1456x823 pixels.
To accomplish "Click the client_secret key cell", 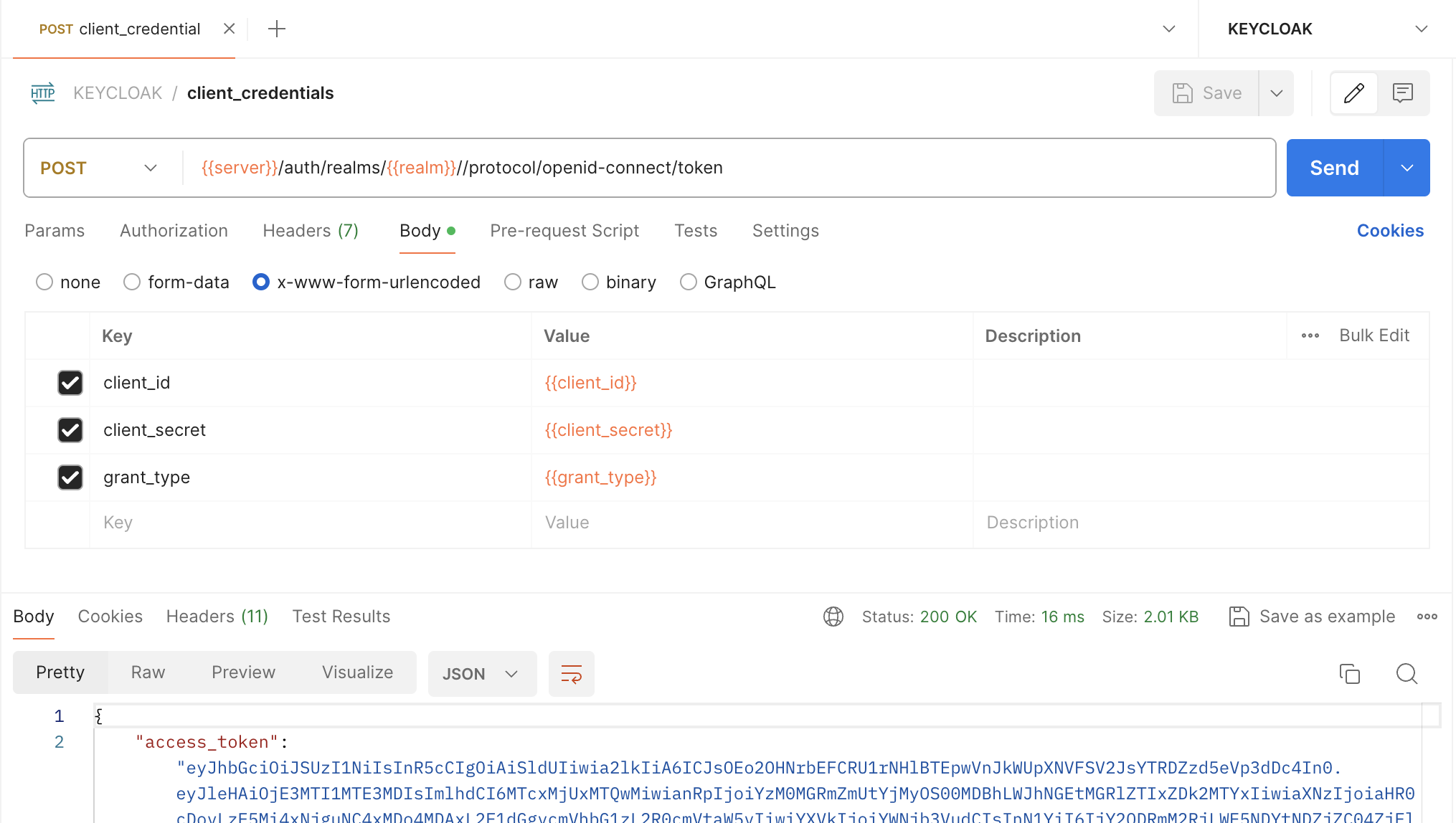I will 311,430.
